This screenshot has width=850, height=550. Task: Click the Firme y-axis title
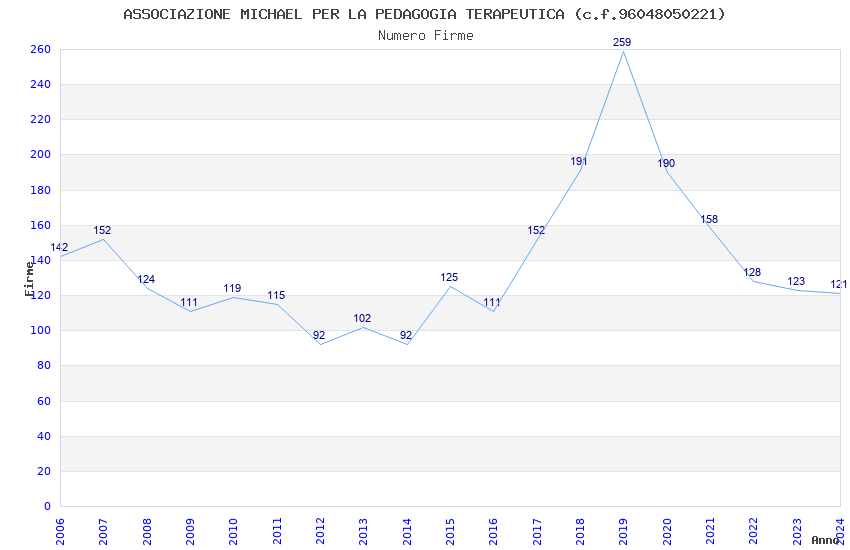click(29, 279)
